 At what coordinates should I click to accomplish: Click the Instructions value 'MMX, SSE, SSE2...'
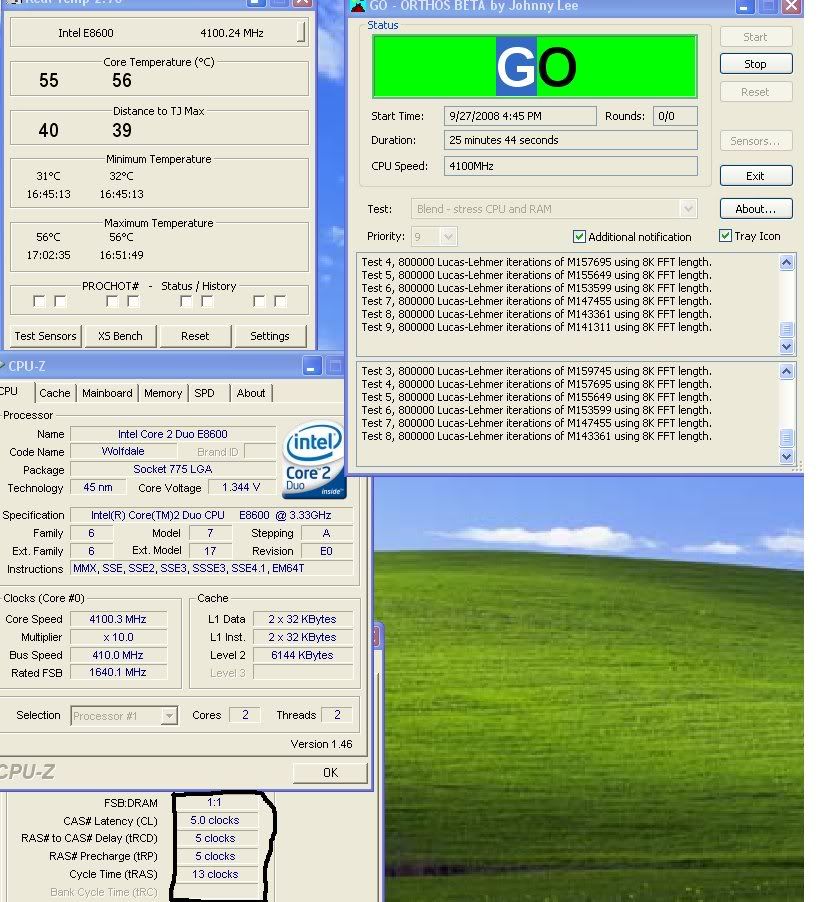[211, 568]
